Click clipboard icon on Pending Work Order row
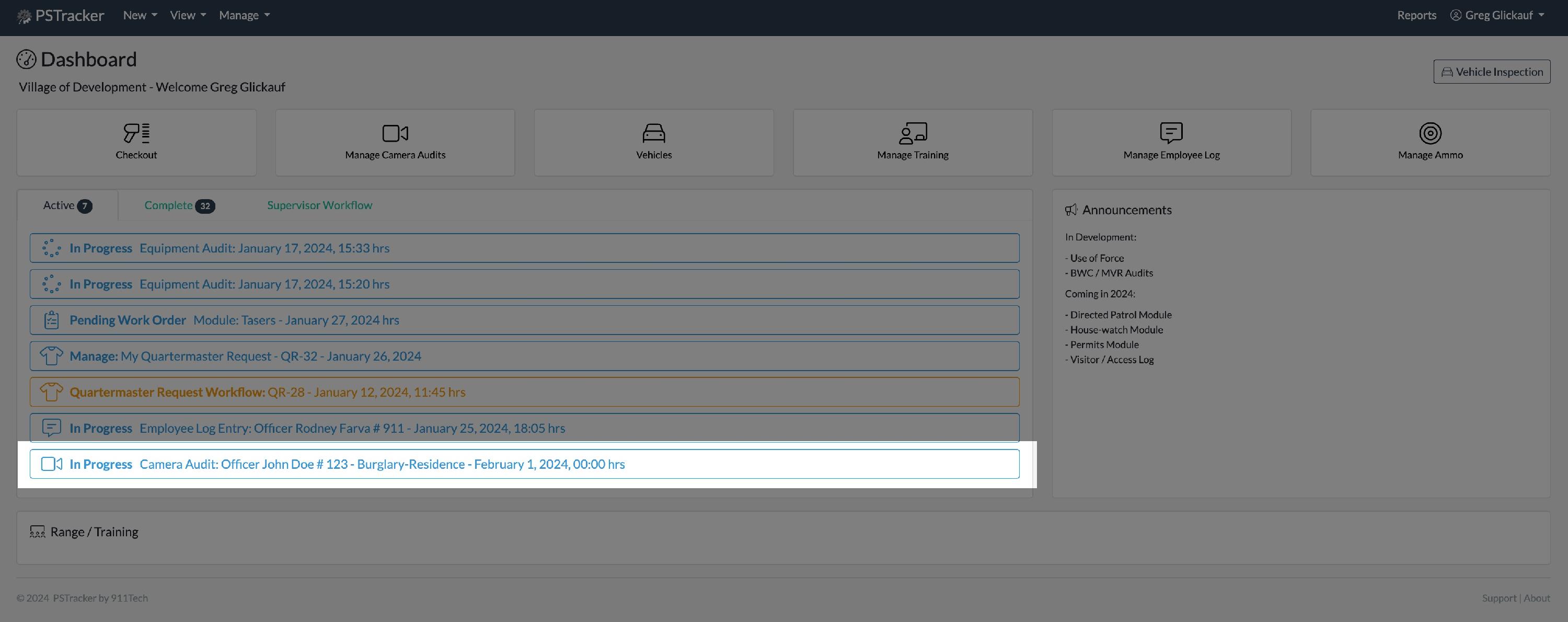Image resolution: width=1568 pixels, height=622 pixels. pyautogui.click(x=52, y=319)
